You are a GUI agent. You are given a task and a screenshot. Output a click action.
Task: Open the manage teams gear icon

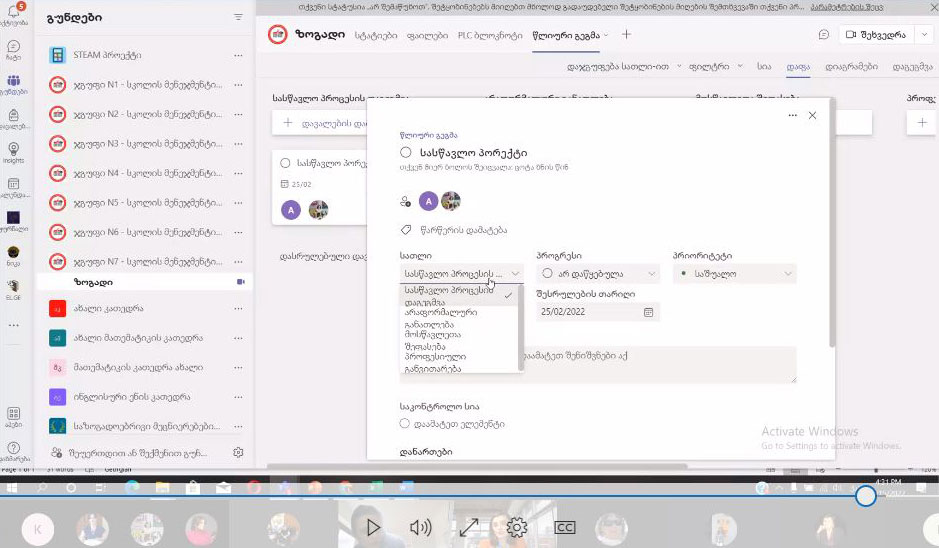coord(238,452)
